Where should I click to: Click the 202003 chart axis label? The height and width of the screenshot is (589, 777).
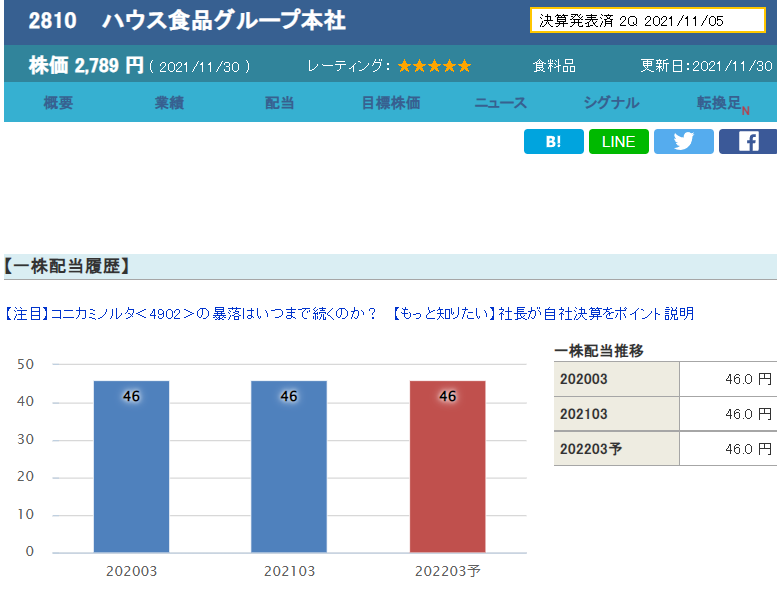click(x=131, y=571)
